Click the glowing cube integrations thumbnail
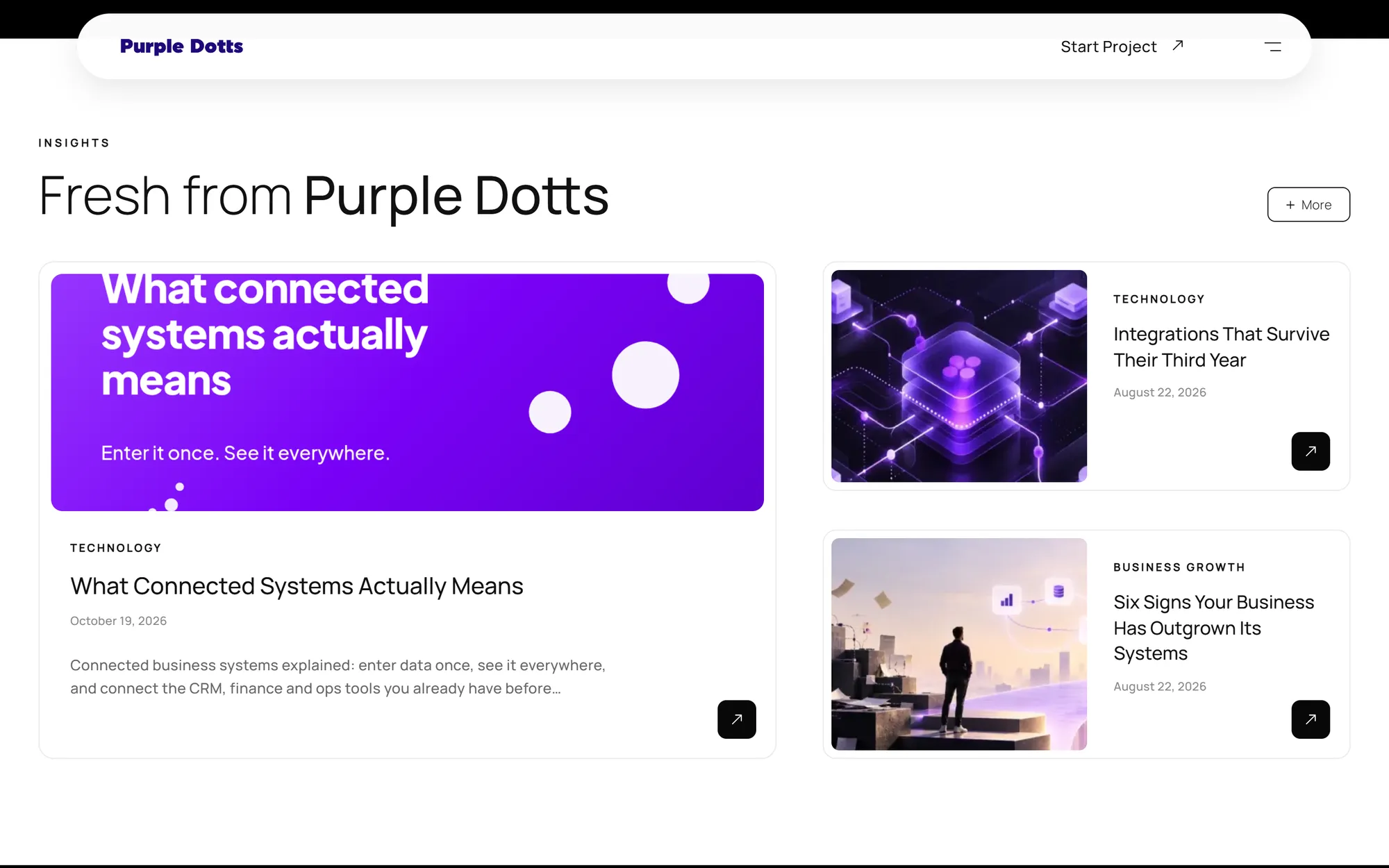Viewport: 1389px width, 868px height. pyautogui.click(x=959, y=376)
